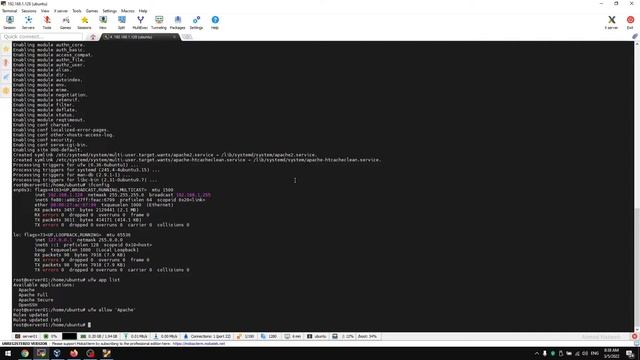Follow the mobaxterm.mobatek.net link
This screenshot has height=360, width=640.
[x=199, y=344]
